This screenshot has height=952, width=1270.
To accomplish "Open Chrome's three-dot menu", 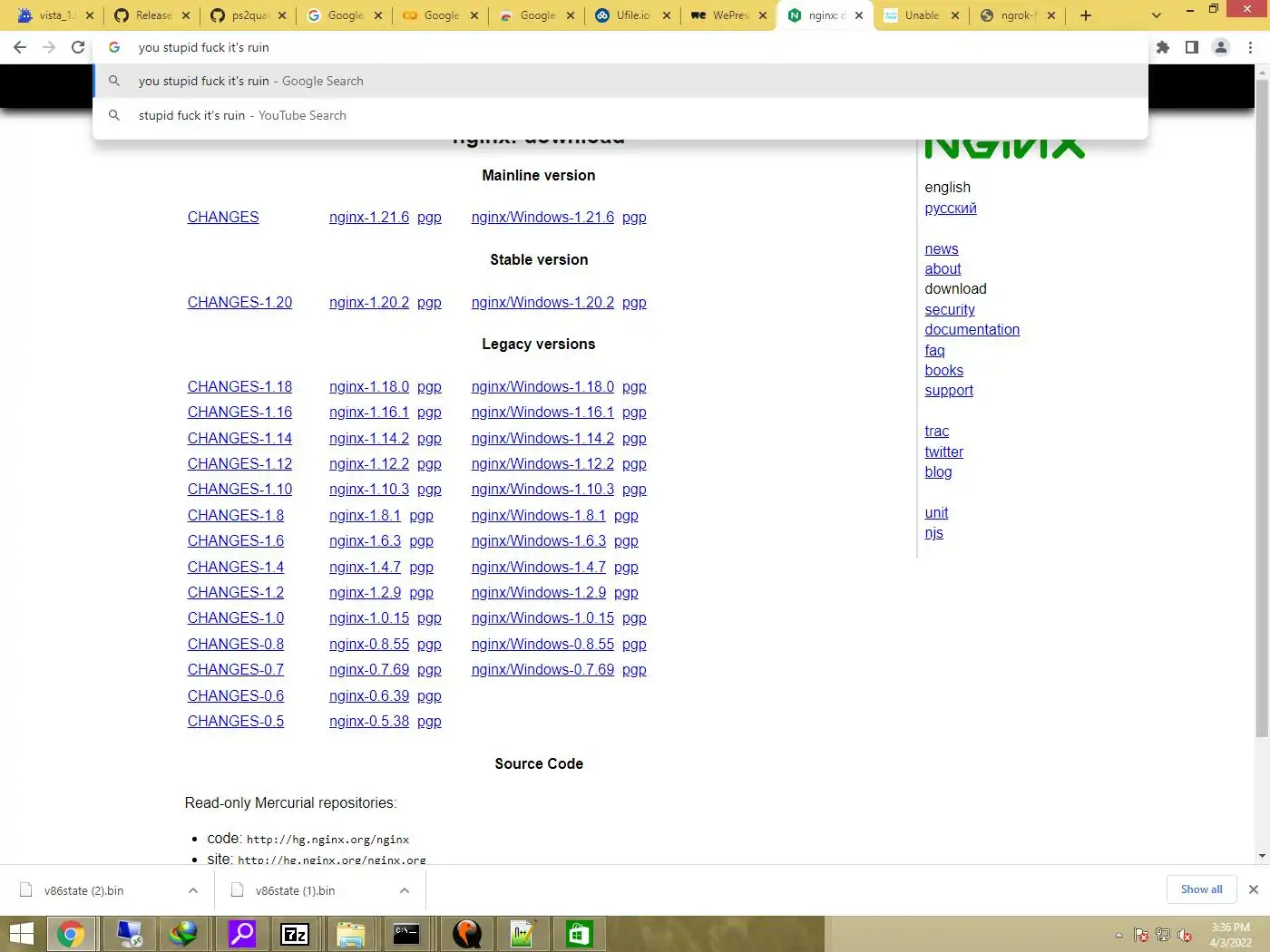I will point(1251,47).
